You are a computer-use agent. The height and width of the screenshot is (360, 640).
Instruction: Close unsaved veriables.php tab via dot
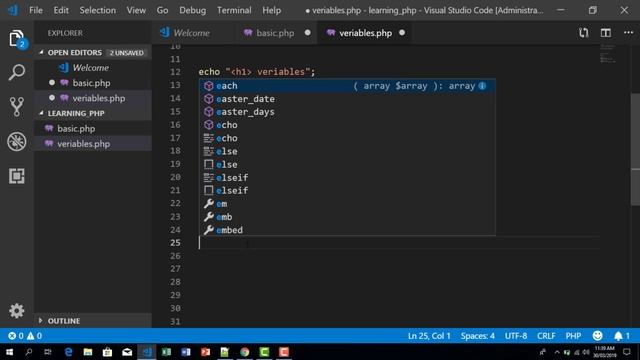pyautogui.click(x=402, y=33)
